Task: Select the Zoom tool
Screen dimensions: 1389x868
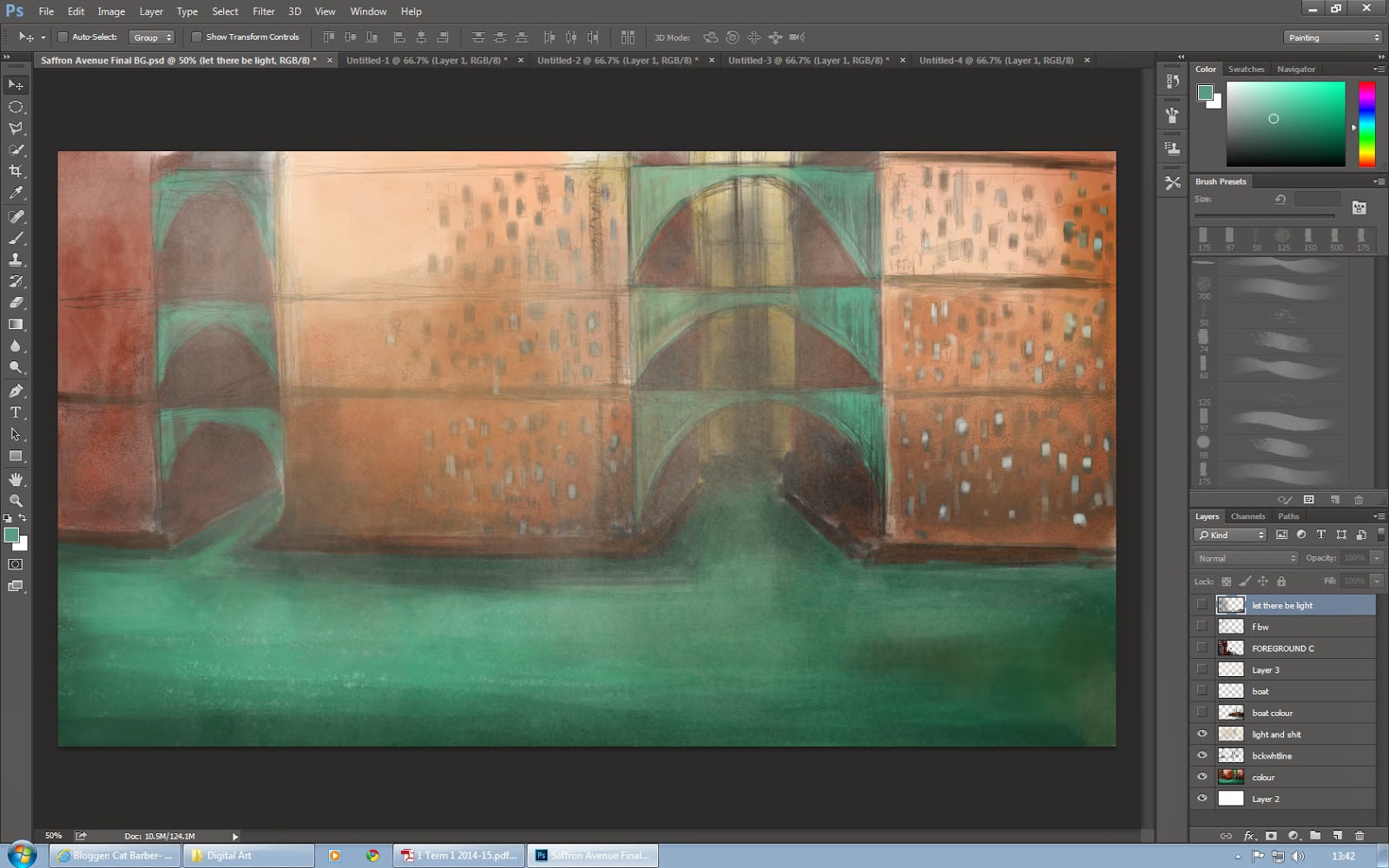Action: pyautogui.click(x=16, y=501)
